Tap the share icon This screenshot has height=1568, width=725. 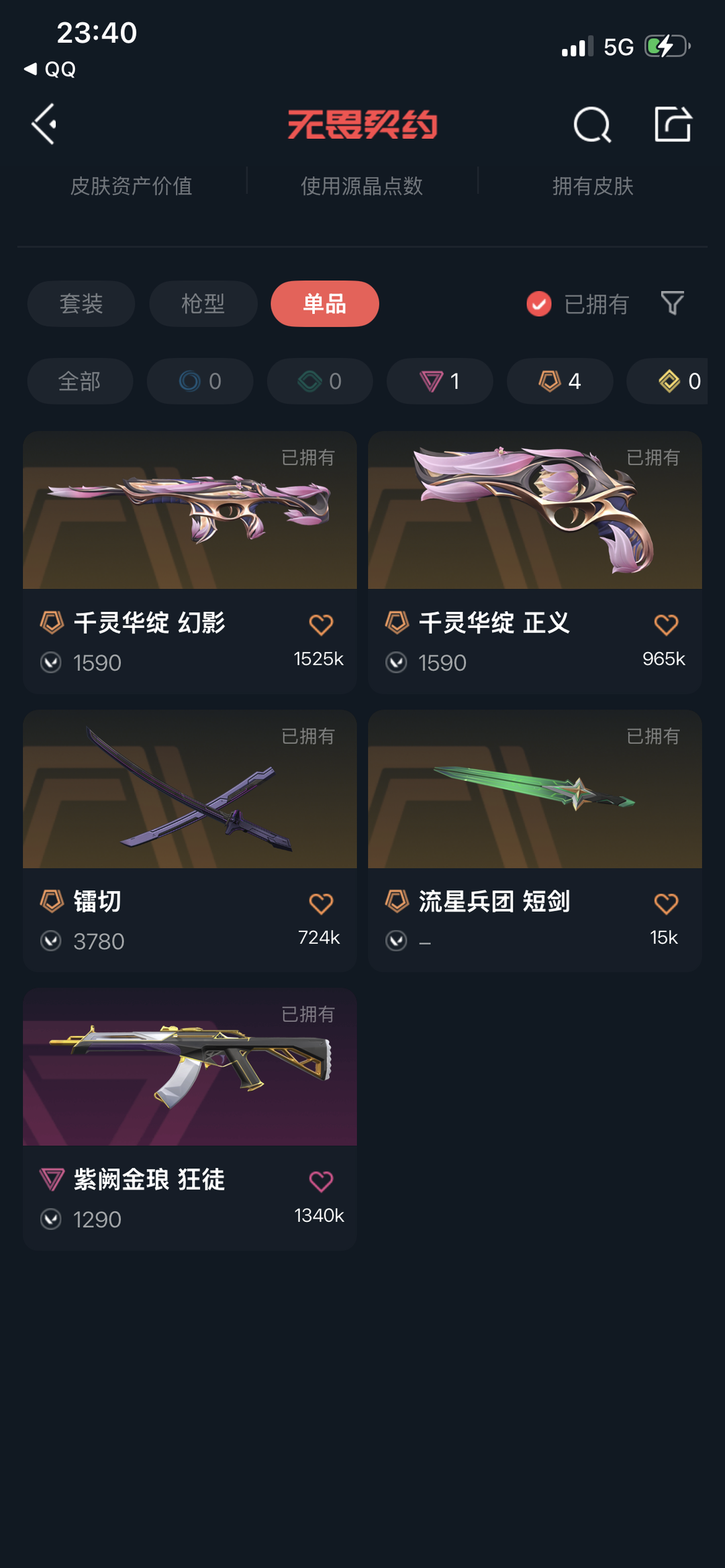pos(673,124)
